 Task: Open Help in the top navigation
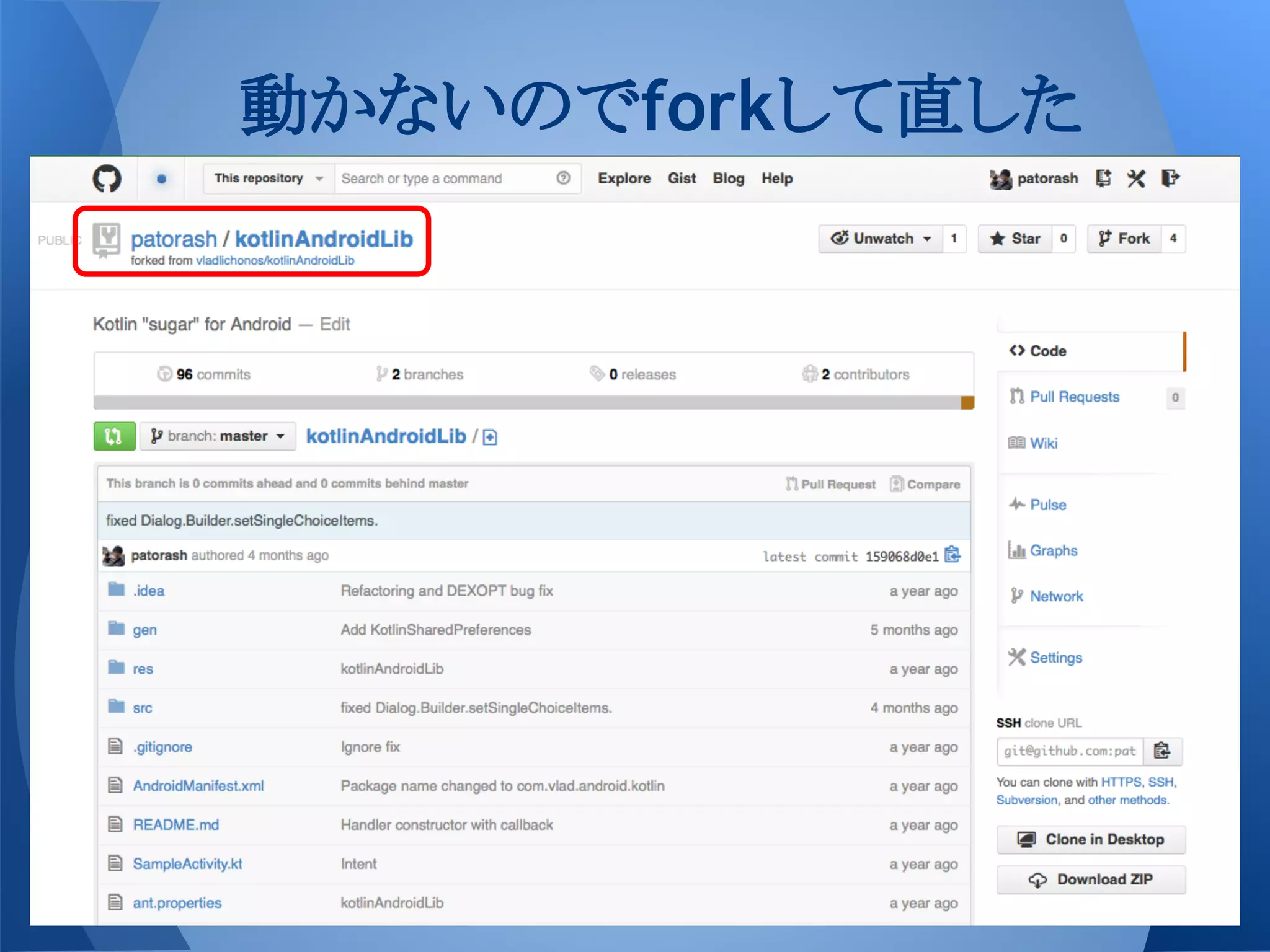777,178
